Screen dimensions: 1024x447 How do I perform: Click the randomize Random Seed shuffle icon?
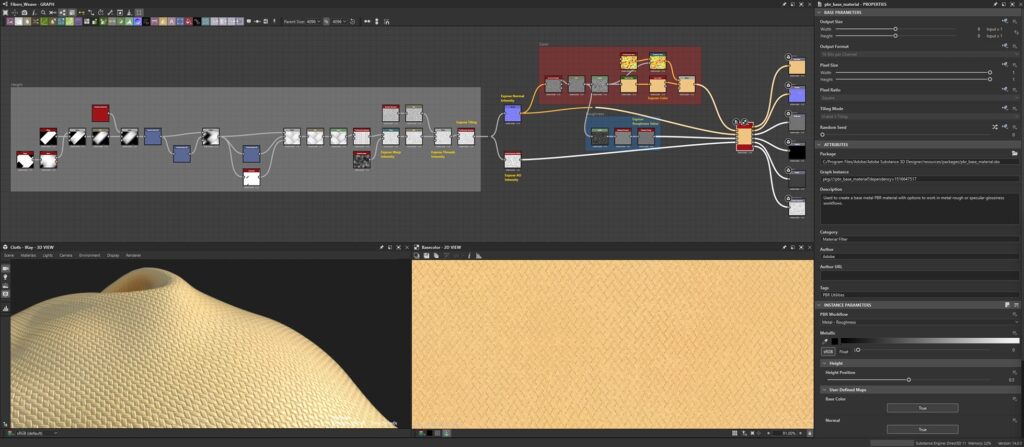coord(994,127)
